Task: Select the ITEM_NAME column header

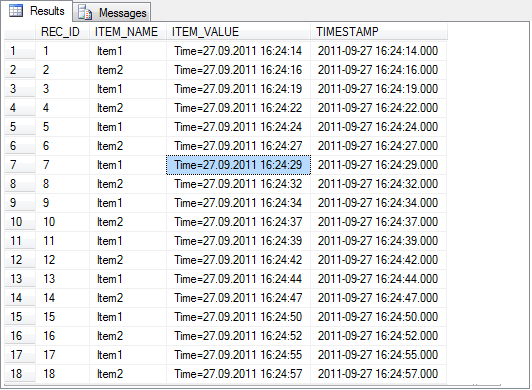Action: click(x=128, y=32)
